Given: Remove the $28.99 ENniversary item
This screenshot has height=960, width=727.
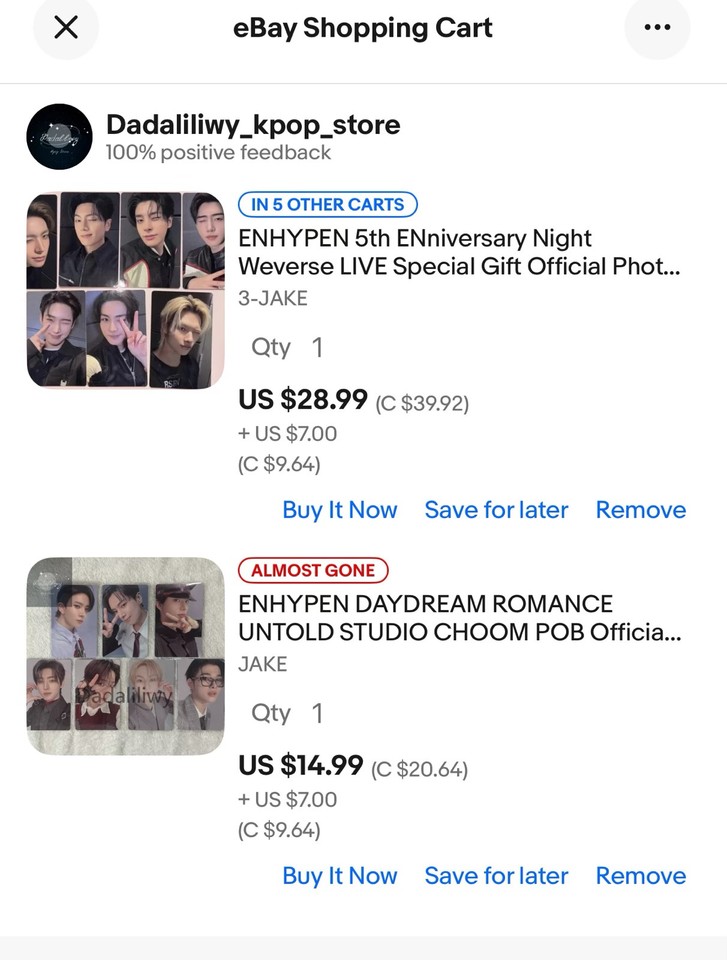Looking at the screenshot, I should click(x=641, y=510).
